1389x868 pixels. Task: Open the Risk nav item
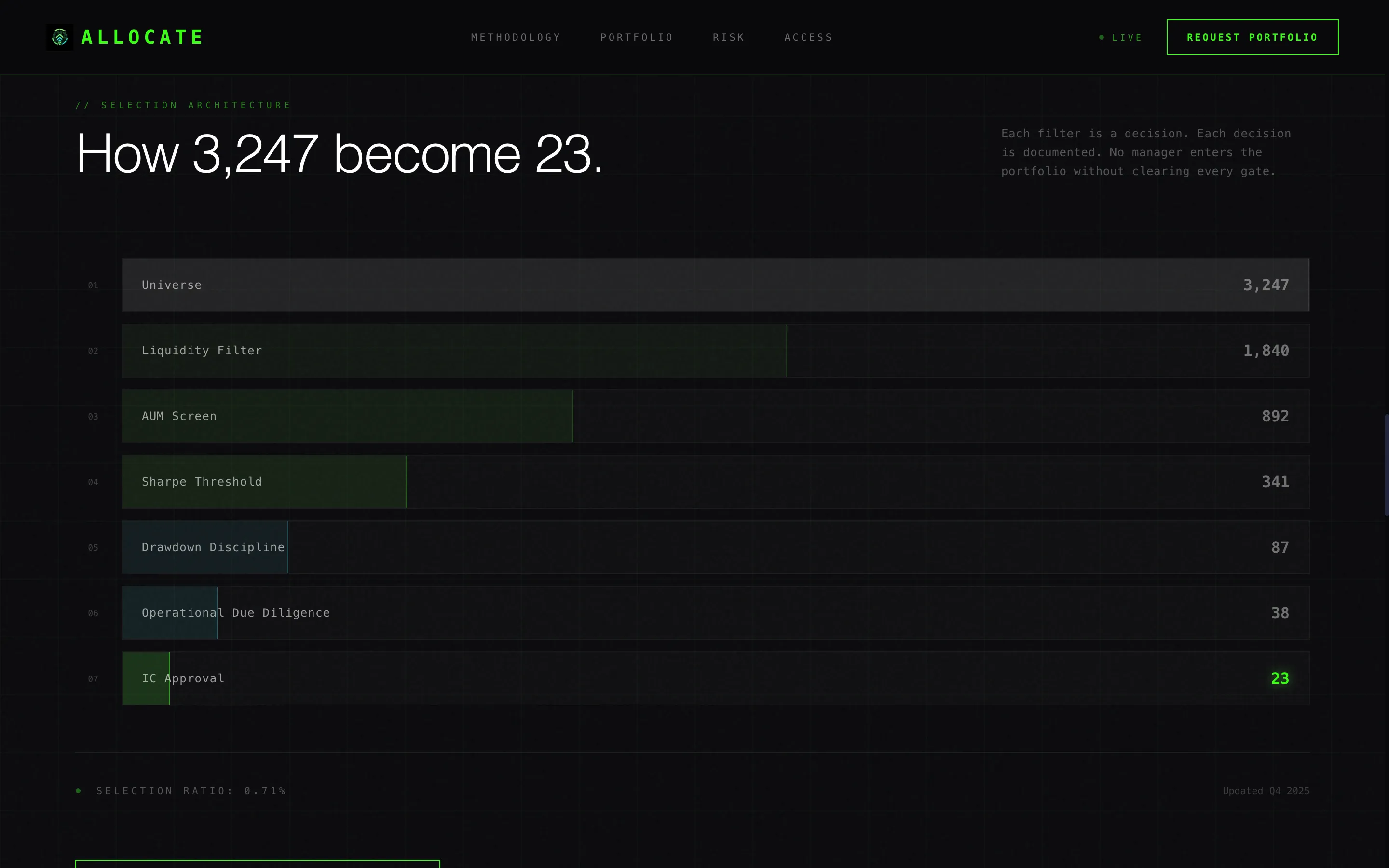point(728,37)
